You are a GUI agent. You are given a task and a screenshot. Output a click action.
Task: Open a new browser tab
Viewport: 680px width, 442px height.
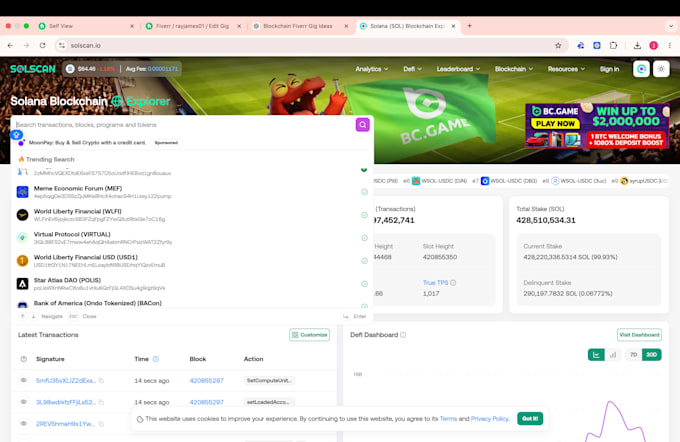[x=469, y=26]
